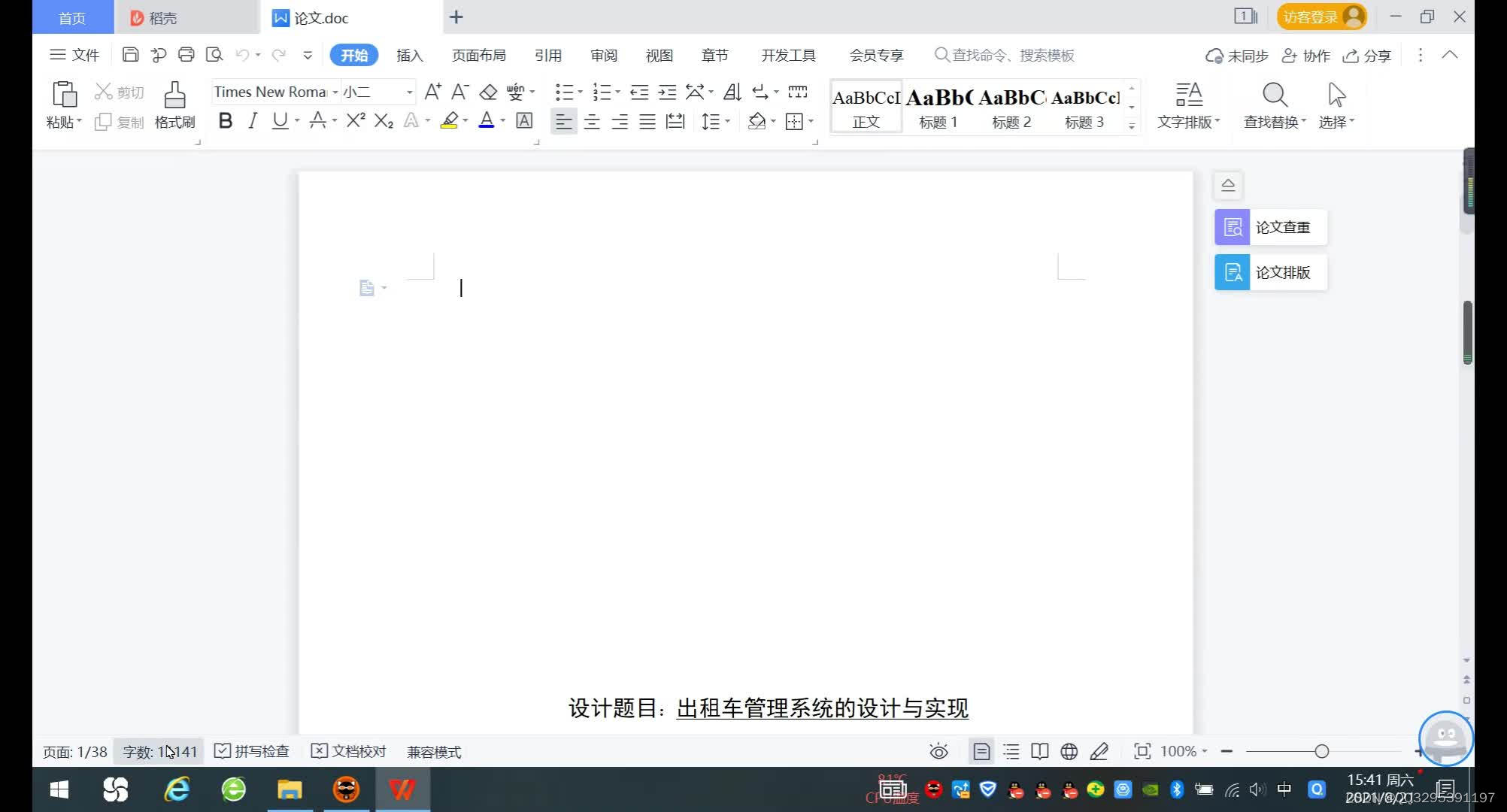Toggle 文档校对 document proofreading option
This screenshot has width=1507, height=812.
point(348,751)
